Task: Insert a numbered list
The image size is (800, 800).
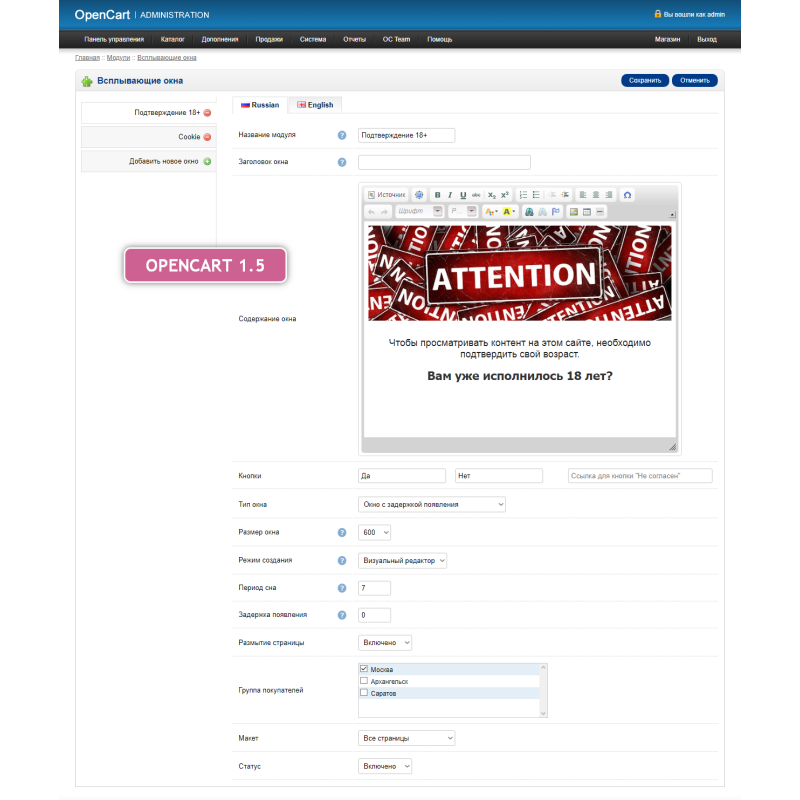Action: pos(523,195)
